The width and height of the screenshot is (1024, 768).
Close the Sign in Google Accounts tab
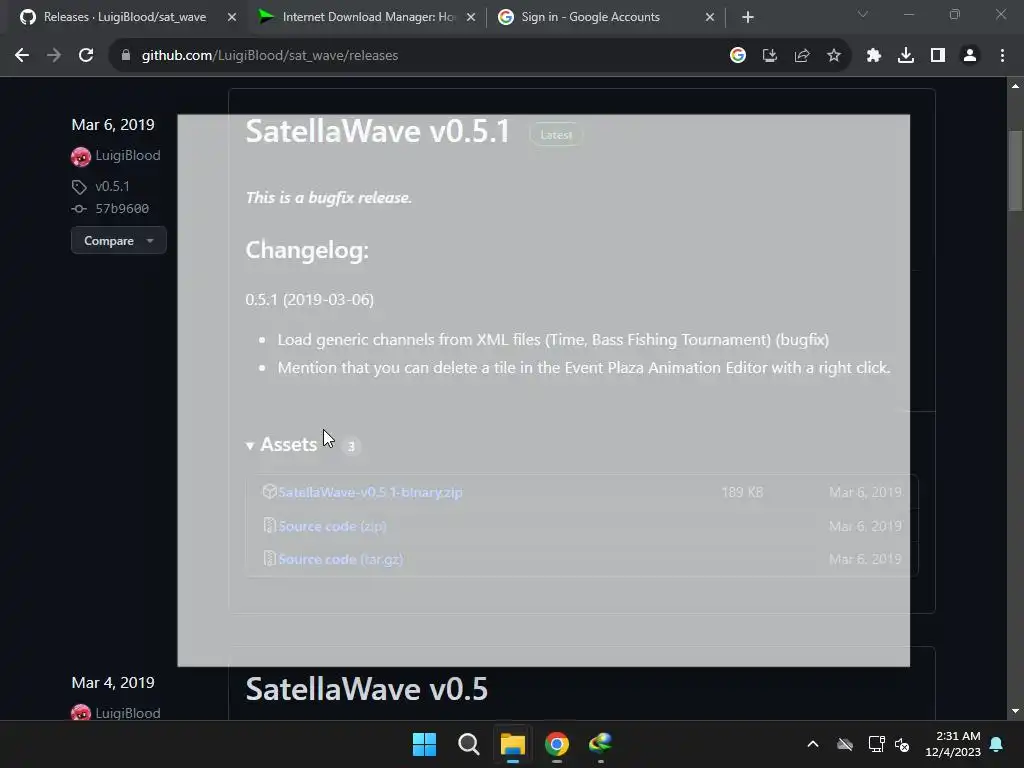710,18
